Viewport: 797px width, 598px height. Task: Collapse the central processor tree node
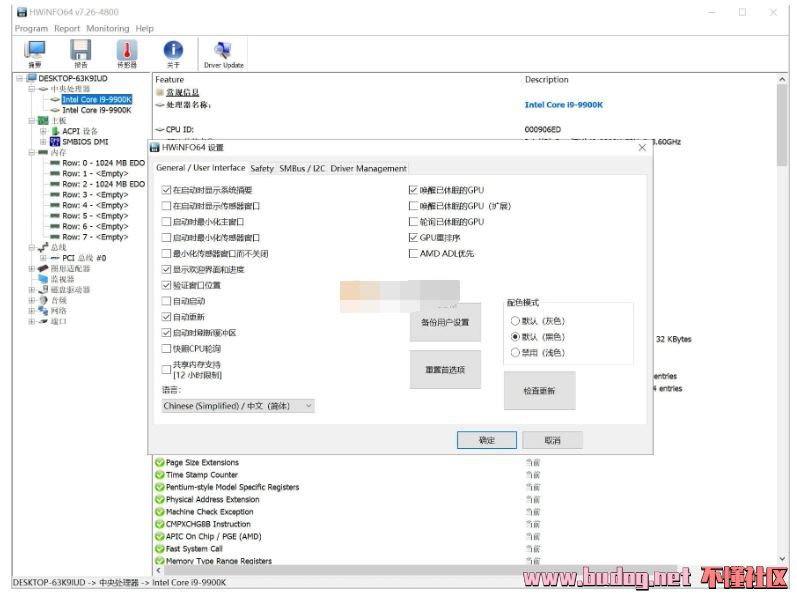(32, 89)
